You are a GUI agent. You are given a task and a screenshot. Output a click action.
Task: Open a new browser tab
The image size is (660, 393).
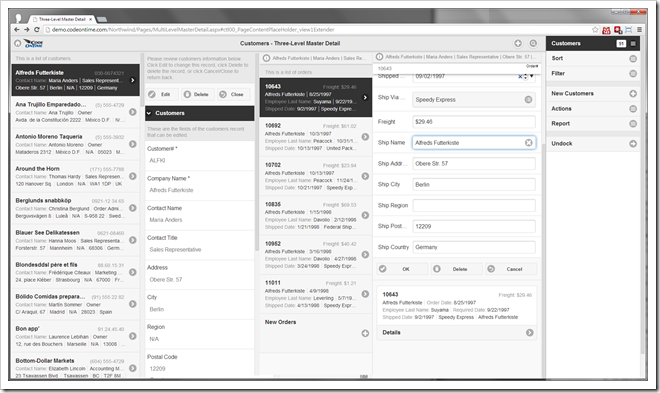point(102,19)
